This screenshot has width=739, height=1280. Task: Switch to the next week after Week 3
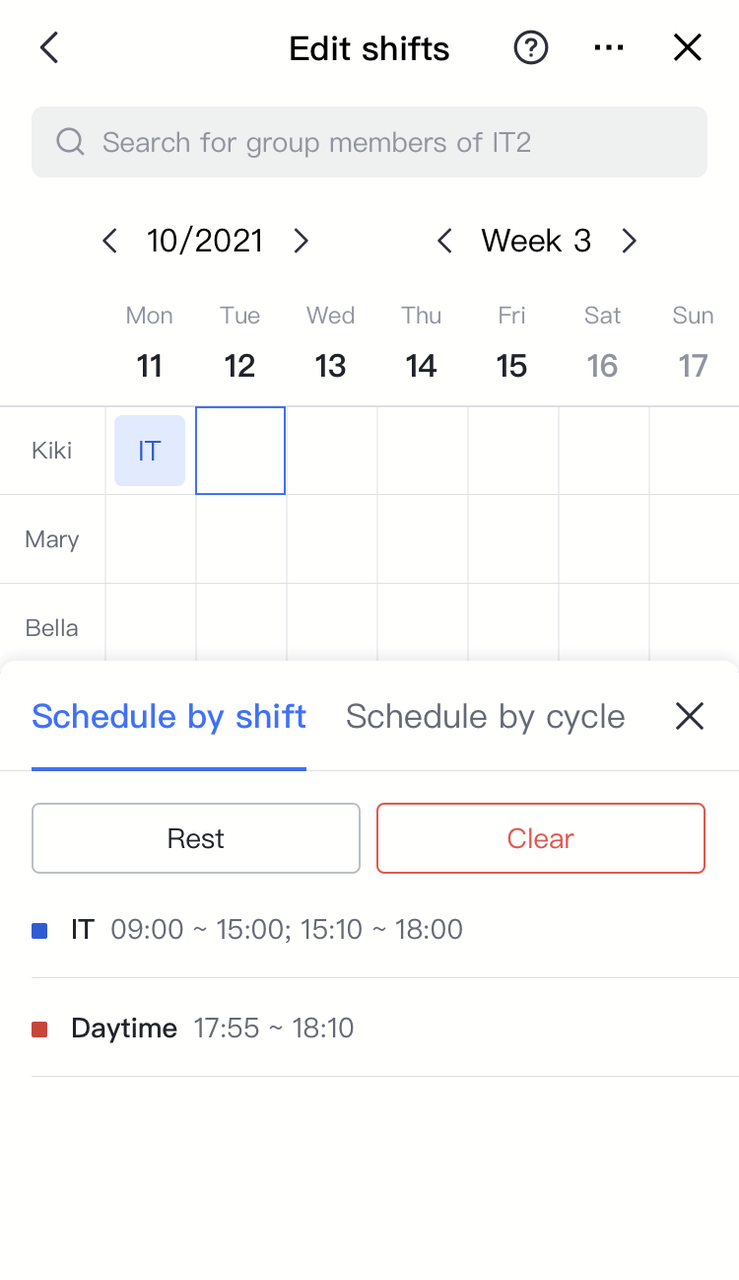pos(629,241)
